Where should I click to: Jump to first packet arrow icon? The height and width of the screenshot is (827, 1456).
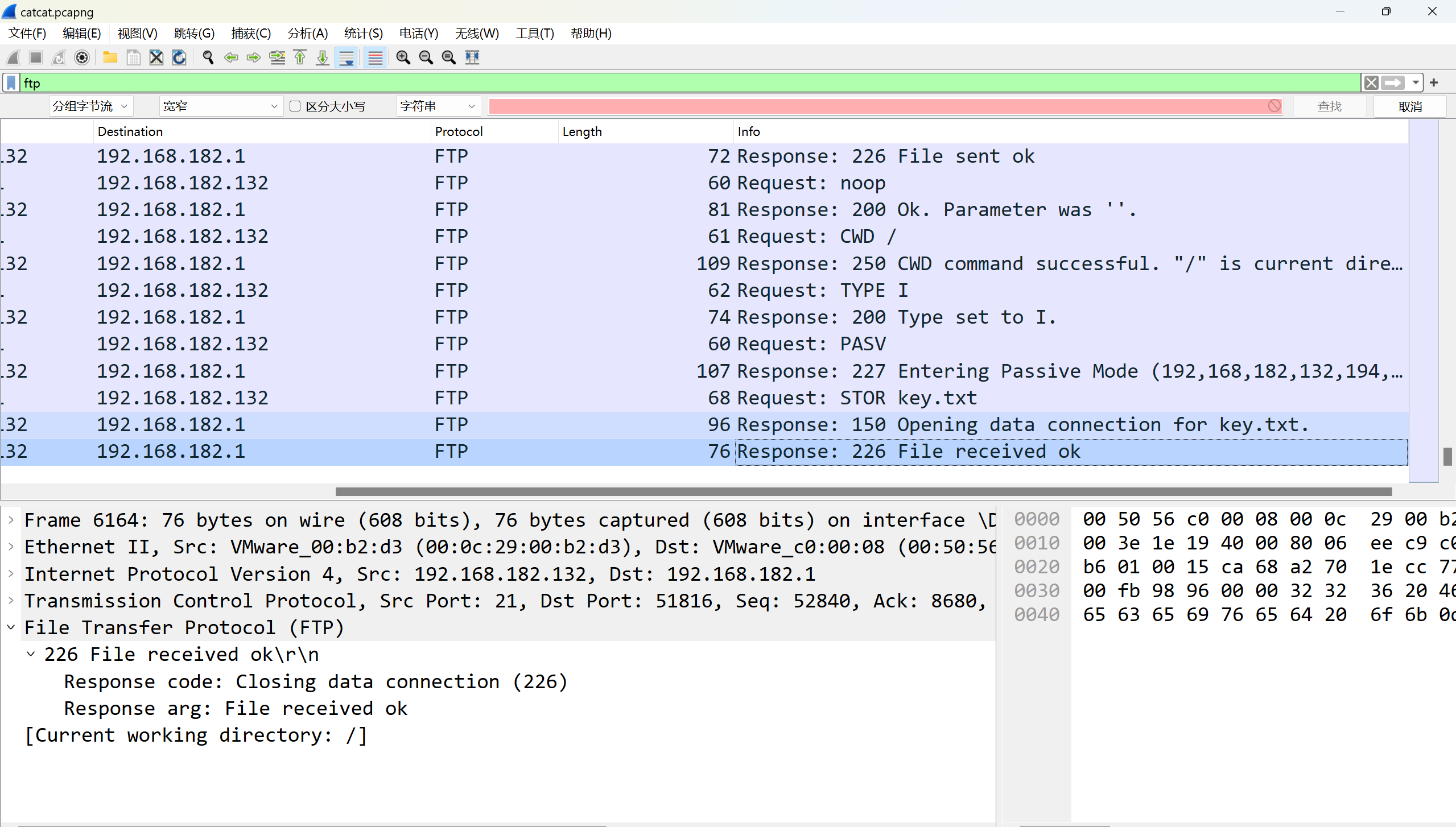(x=300, y=57)
